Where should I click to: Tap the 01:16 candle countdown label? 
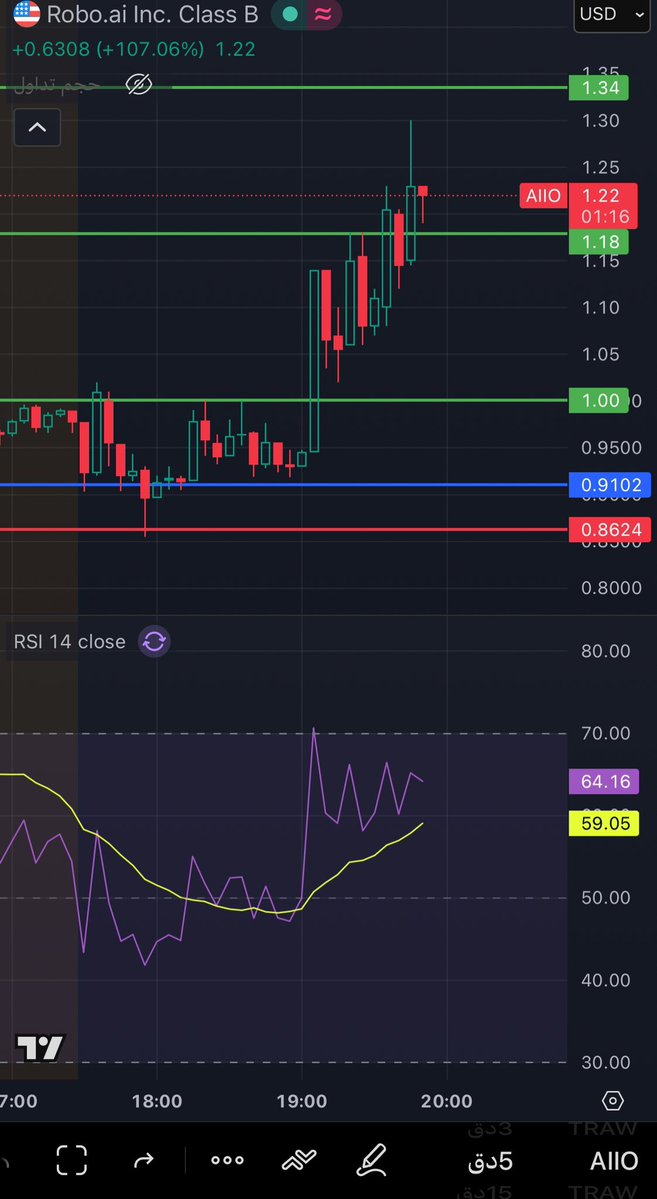pos(605,217)
